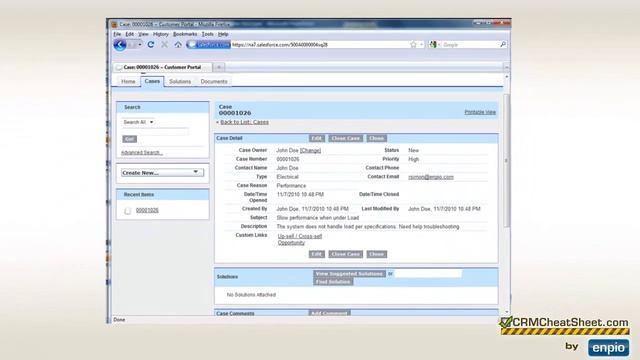Viewport: 640px width, 360px height.
Task: Open the Advanced Search... link
Action: pyautogui.click(x=142, y=153)
